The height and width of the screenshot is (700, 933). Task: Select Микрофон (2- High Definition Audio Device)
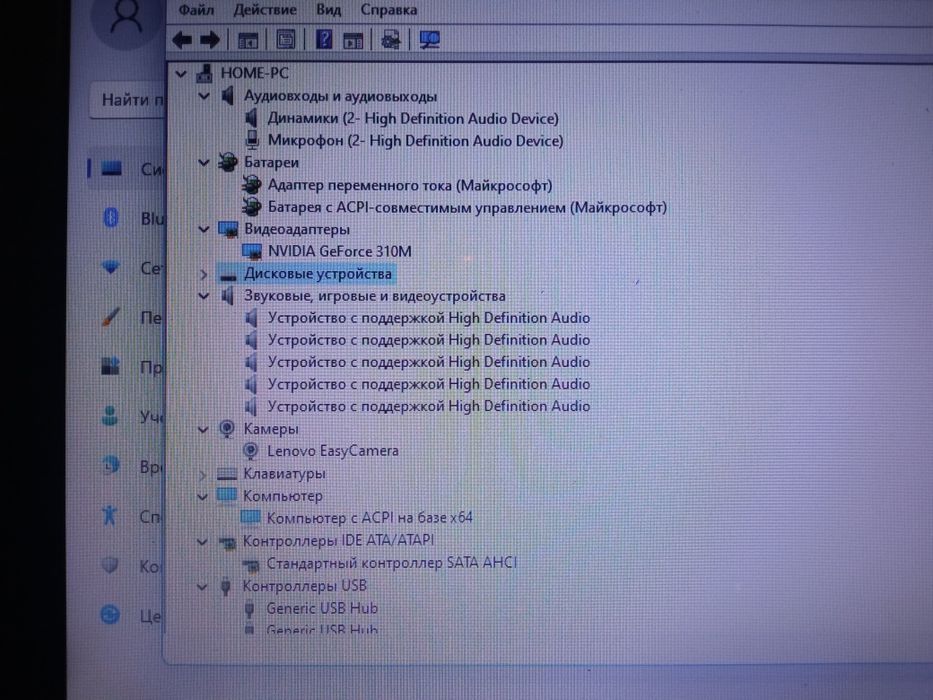click(415, 141)
